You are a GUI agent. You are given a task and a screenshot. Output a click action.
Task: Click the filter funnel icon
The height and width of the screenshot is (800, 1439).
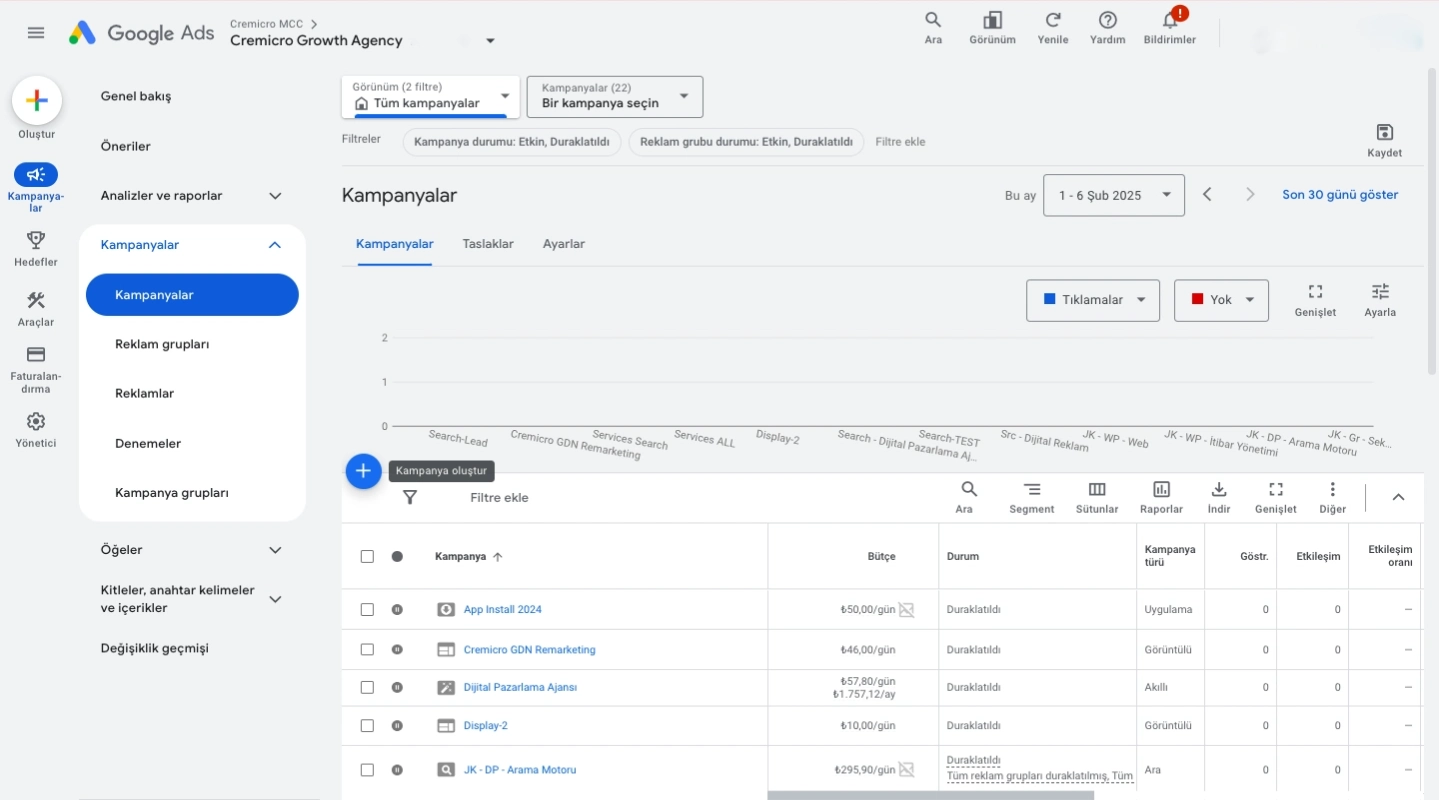pyautogui.click(x=410, y=498)
